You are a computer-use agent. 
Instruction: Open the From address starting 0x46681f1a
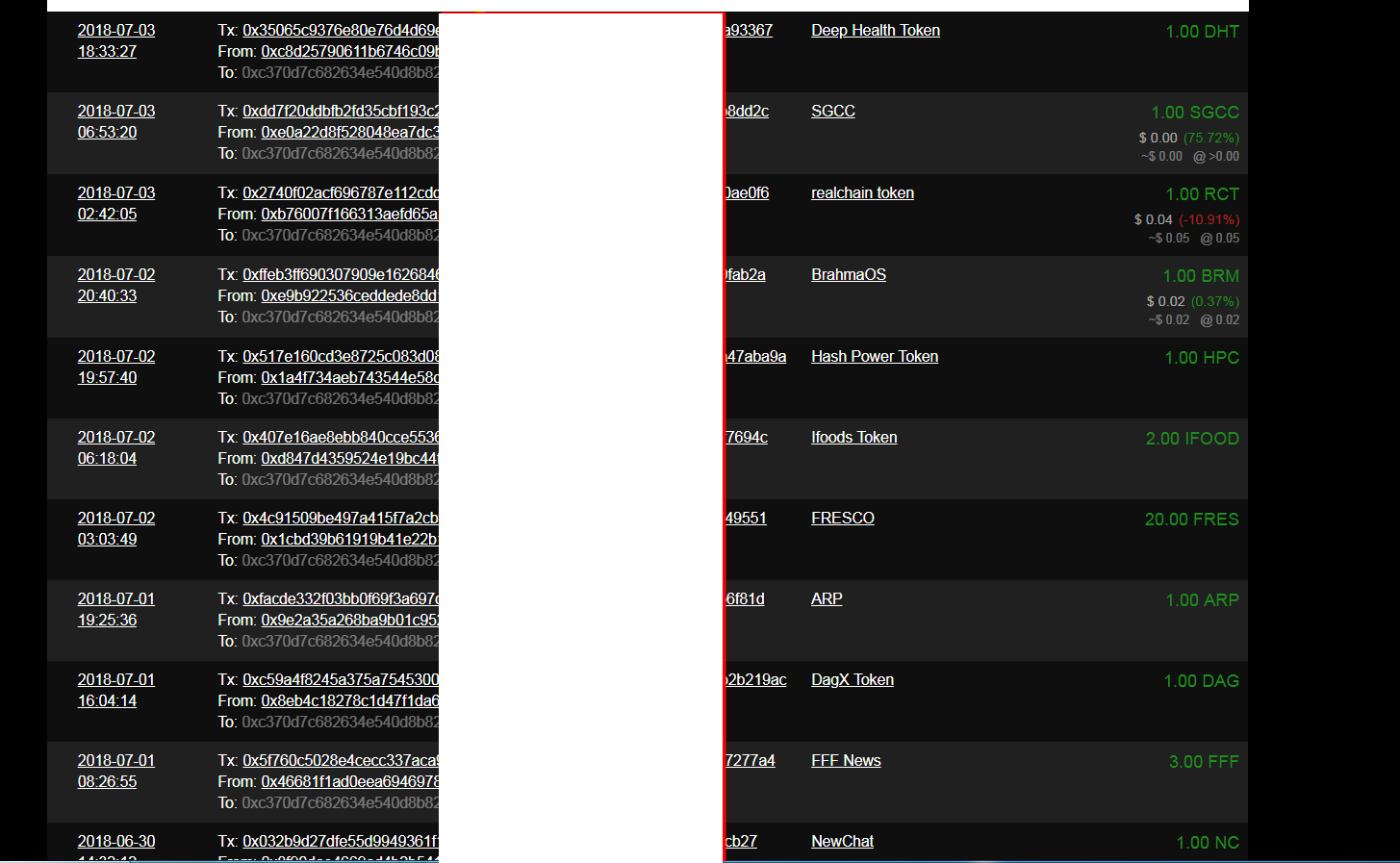(x=350, y=782)
